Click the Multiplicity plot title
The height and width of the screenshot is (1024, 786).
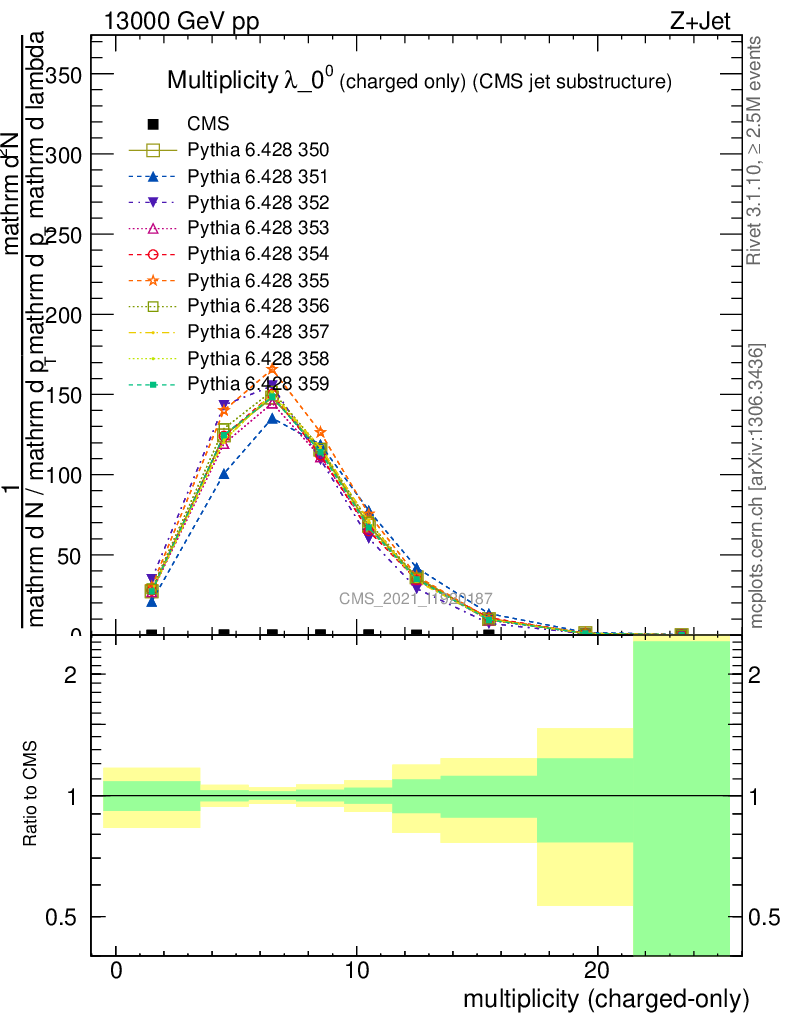pos(419,80)
